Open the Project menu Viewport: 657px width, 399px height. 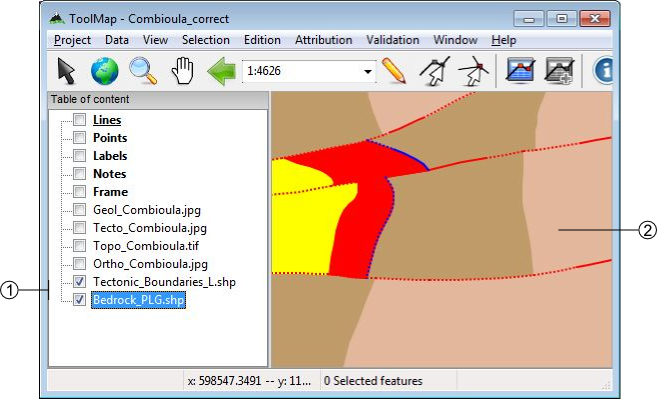(72, 40)
